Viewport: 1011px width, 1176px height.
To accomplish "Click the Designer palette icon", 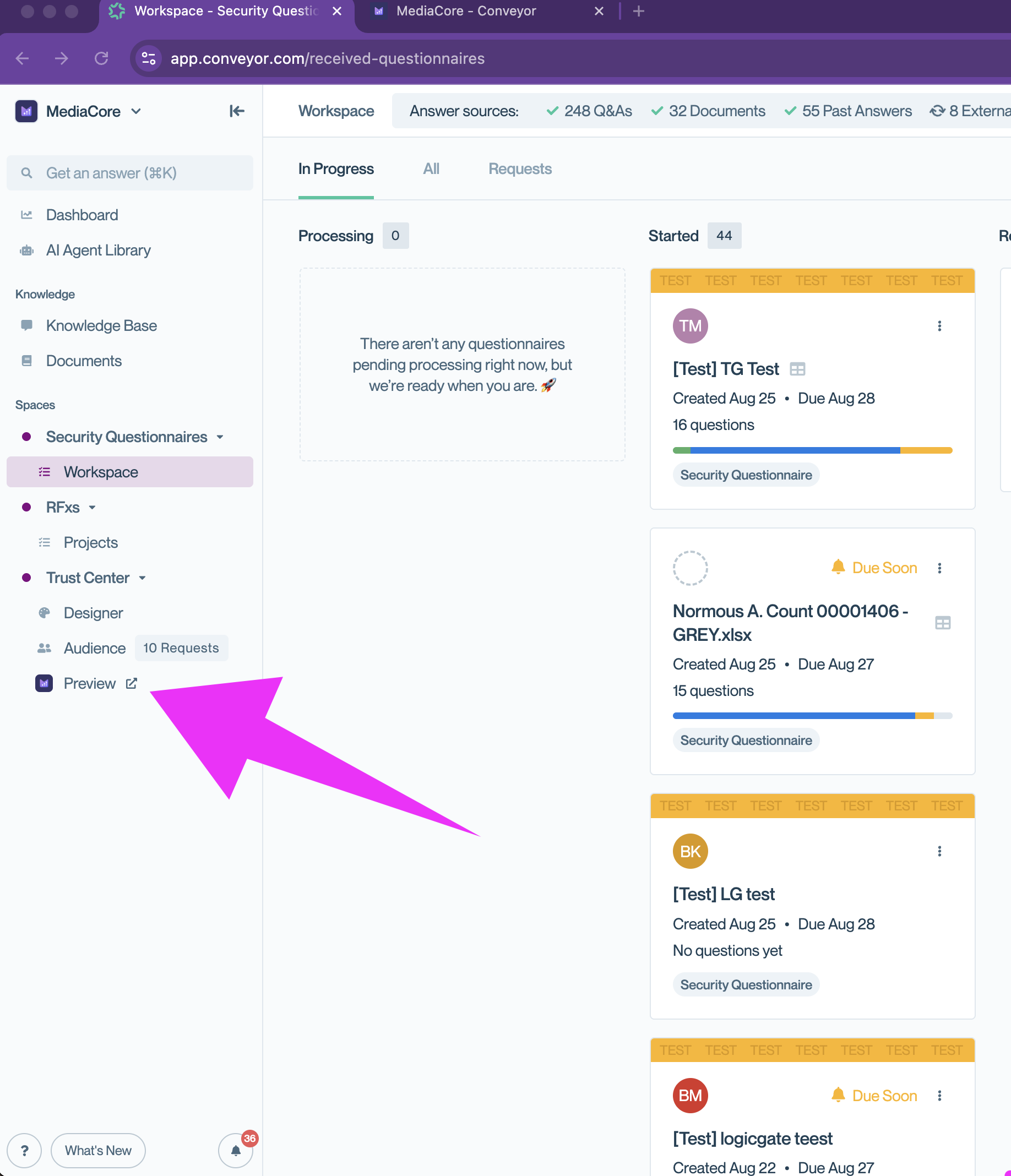I will (x=44, y=613).
